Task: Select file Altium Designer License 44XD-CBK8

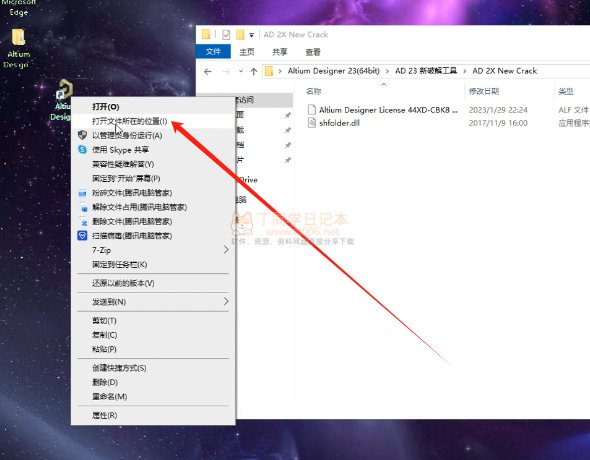Action: pos(388,110)
